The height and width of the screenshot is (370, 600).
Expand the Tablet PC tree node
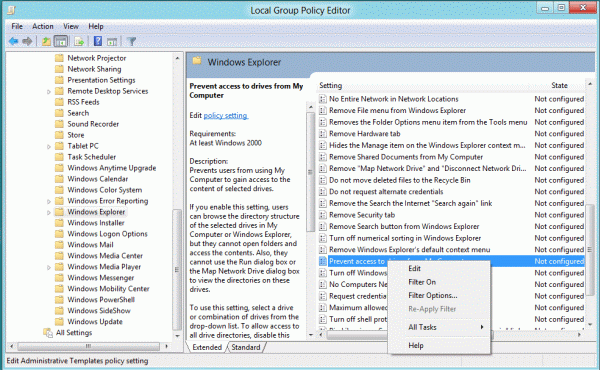pos(49,147)
